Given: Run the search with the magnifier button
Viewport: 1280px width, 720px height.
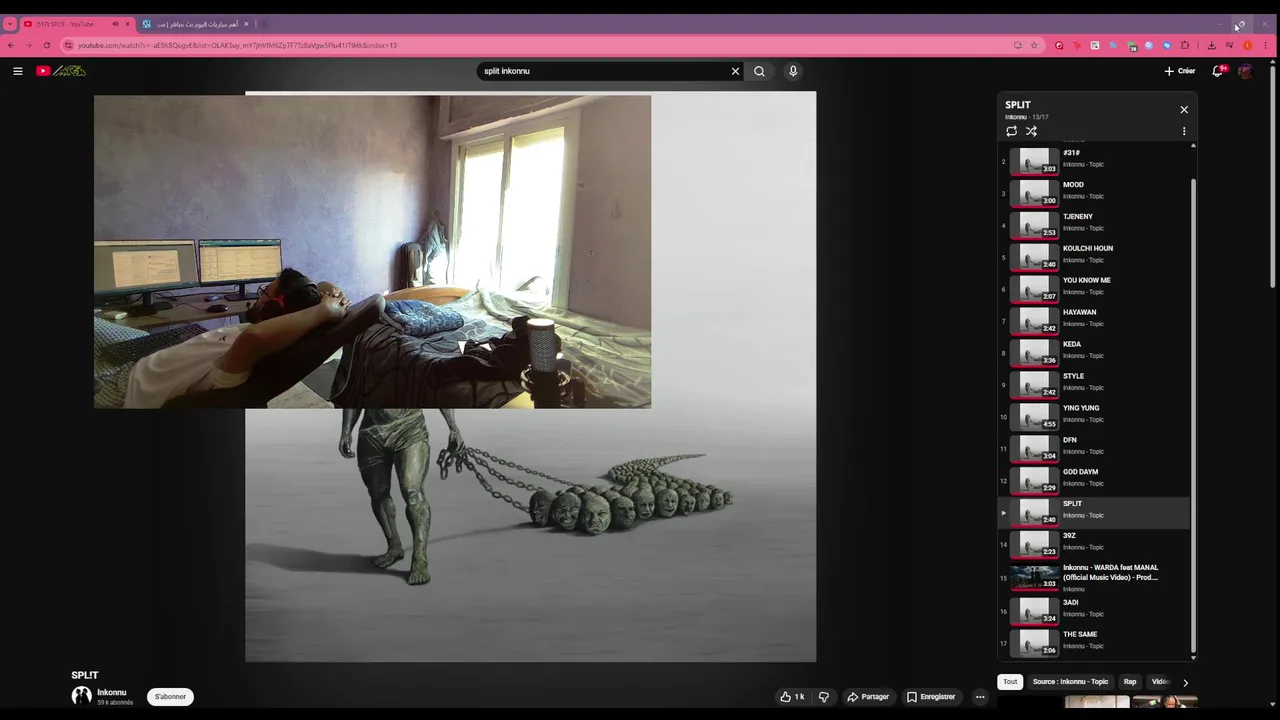Looking at the screenshot, I should coord(759,71).
